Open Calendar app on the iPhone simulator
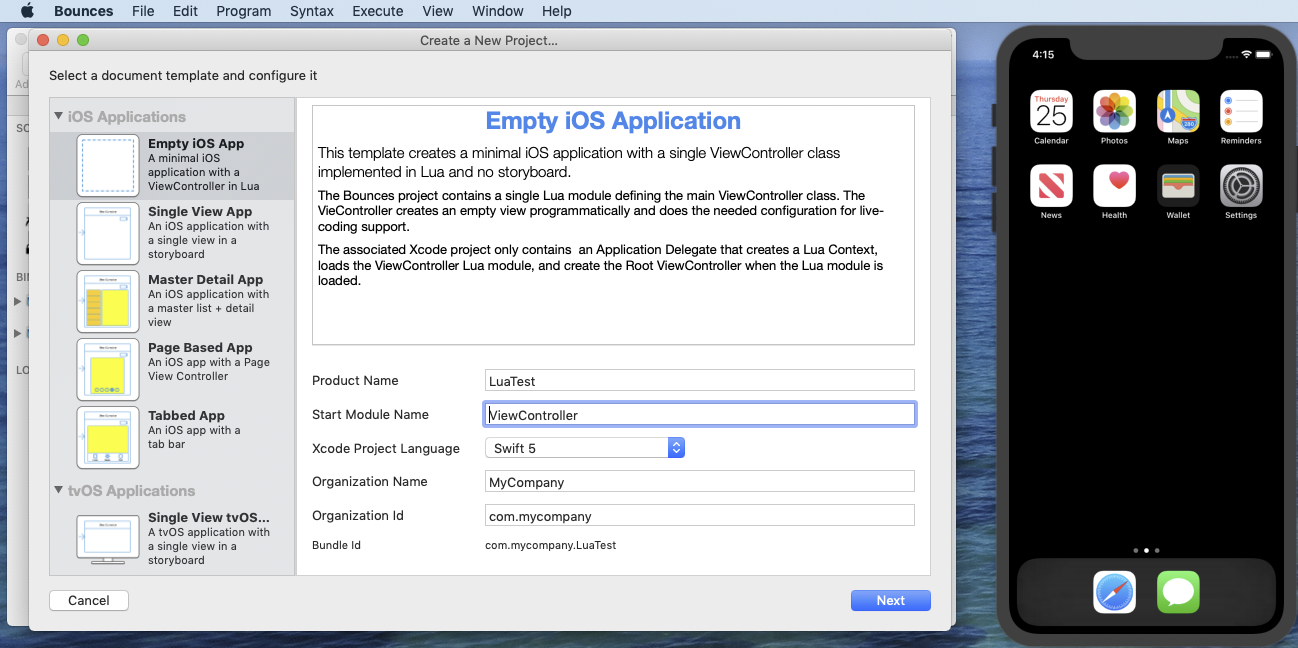Viewport: 1298px width, 648px height. pos(1051,111)
